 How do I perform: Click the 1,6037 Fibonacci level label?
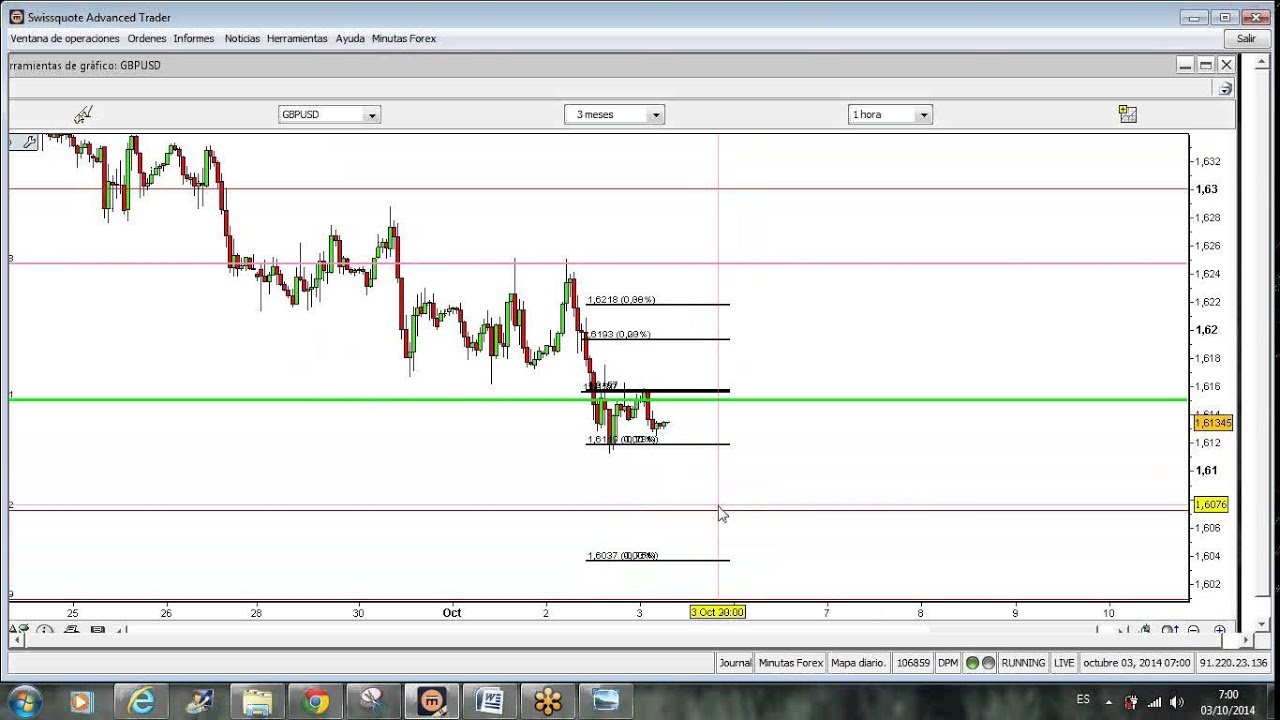(x=622, y=555)
